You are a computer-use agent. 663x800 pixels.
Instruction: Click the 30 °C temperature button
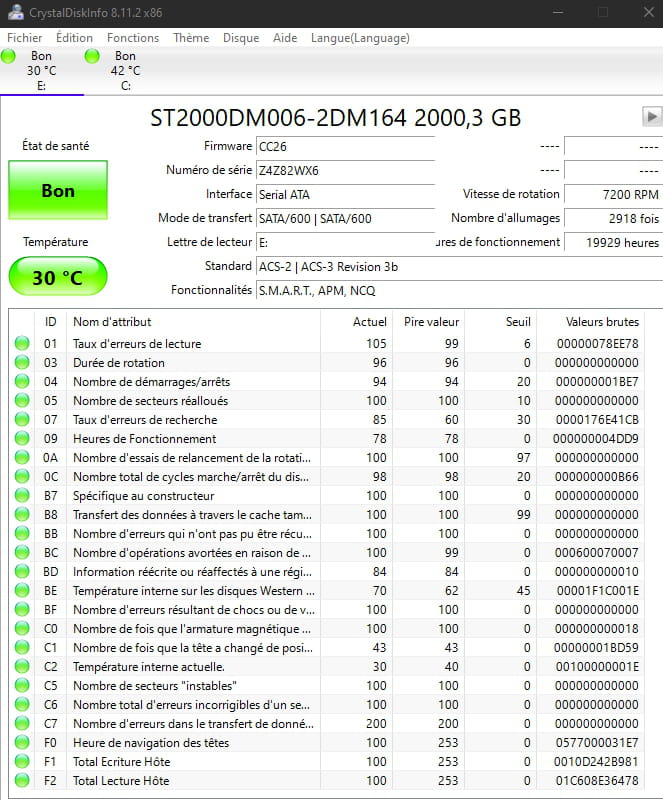pyautogui.click(x=57, y=277)
